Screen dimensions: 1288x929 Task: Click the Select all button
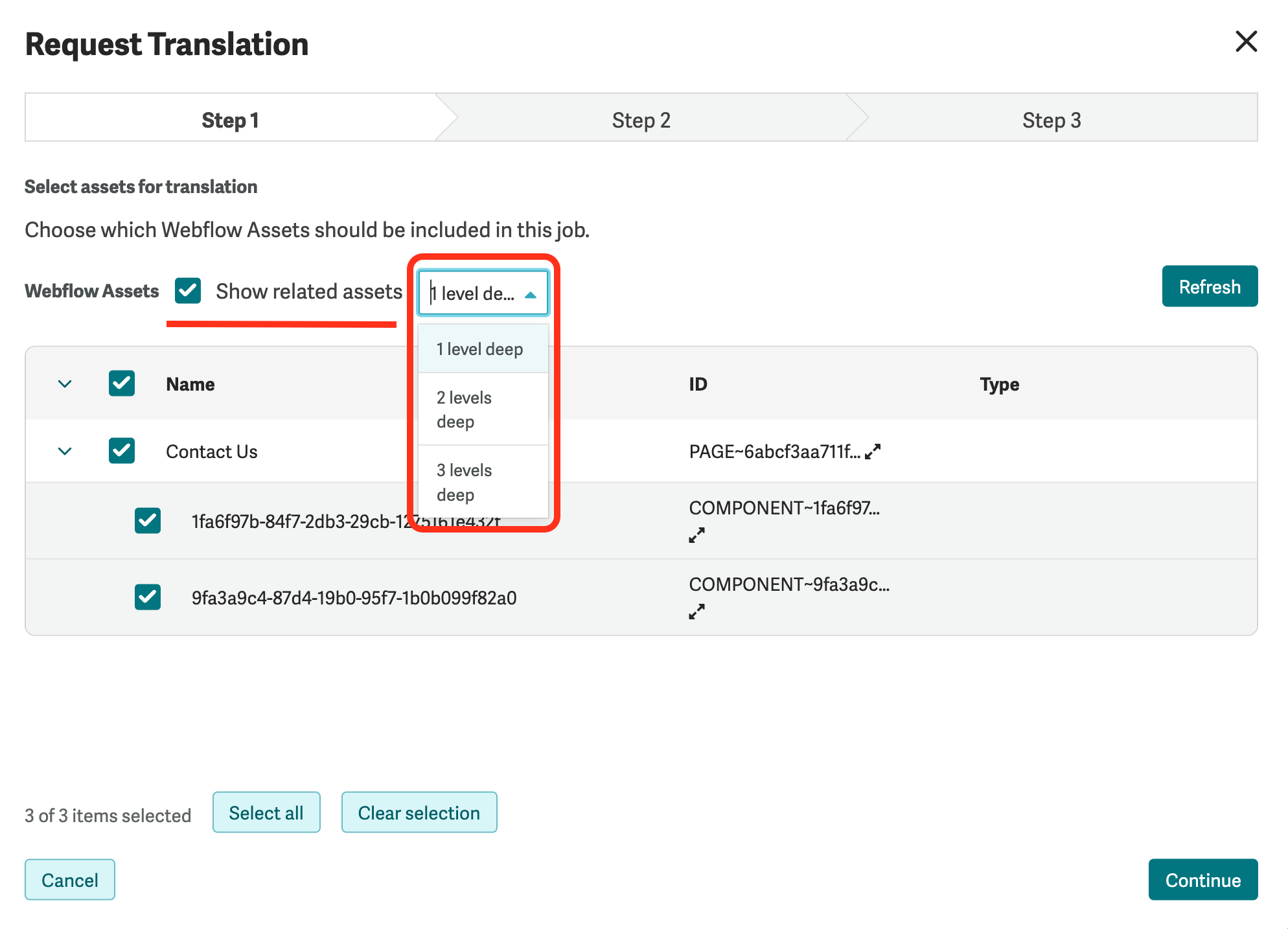coord(266,812)
